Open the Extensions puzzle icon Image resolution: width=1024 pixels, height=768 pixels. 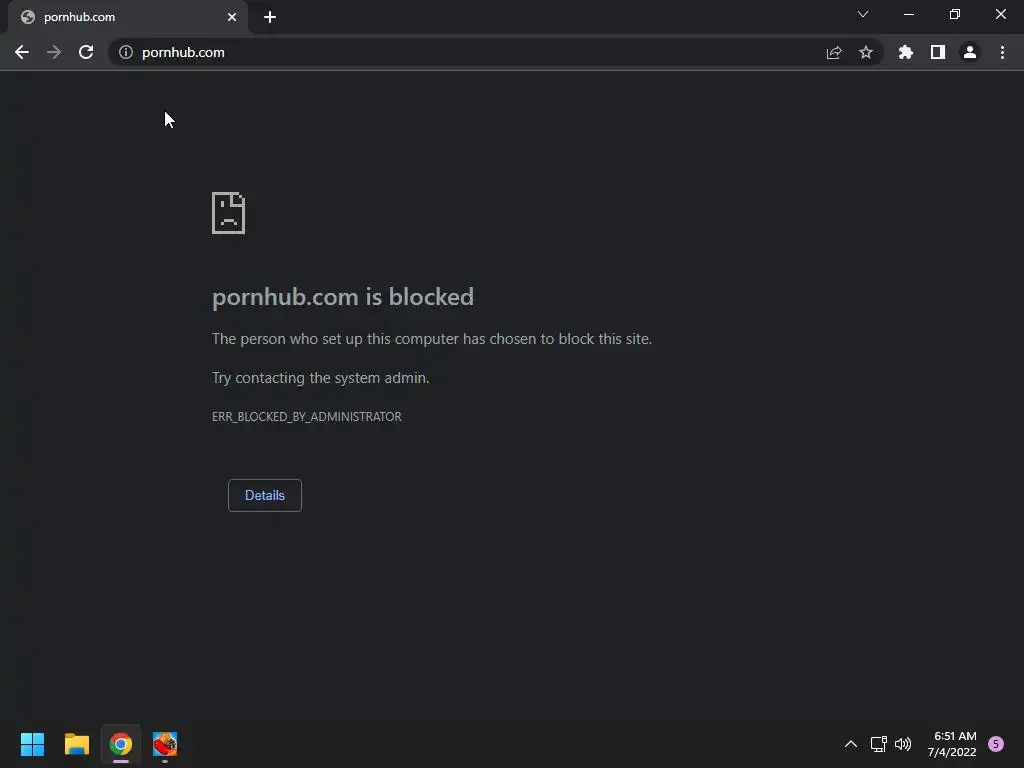pyautogui.click(x=906, y=52)
